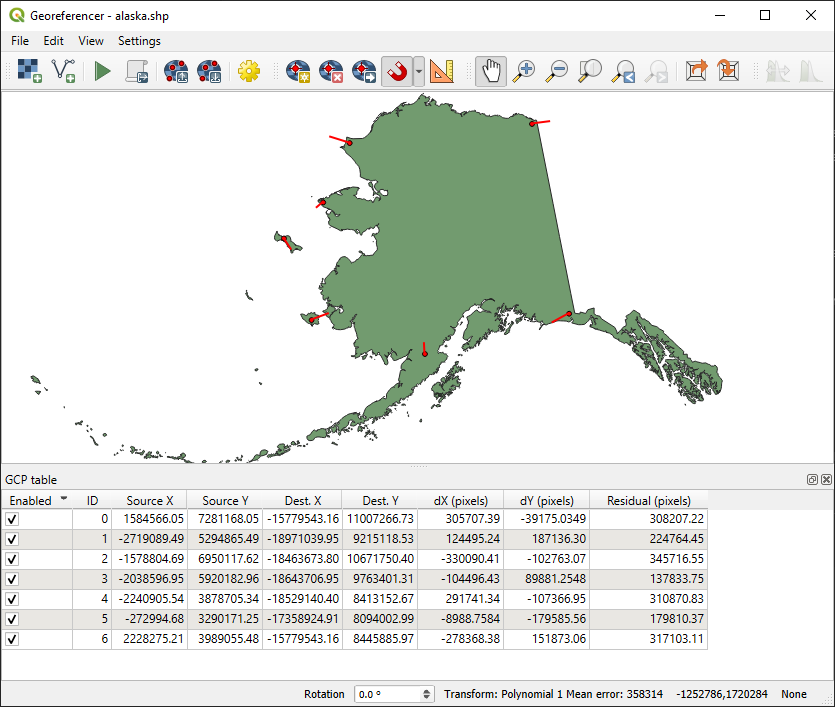This screenshot has width=835, height=707.
Task: Disable GCP point with ID 3
Action: [x=11, y=579]
